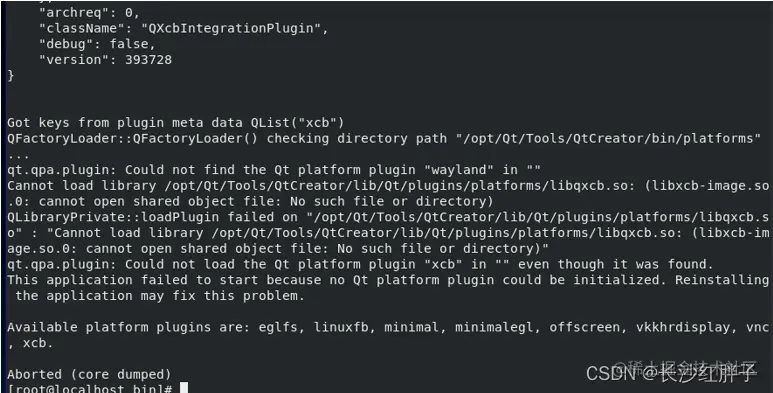Click the "even though it was found" text
773x393 pixels.
(x=611, y=264)
